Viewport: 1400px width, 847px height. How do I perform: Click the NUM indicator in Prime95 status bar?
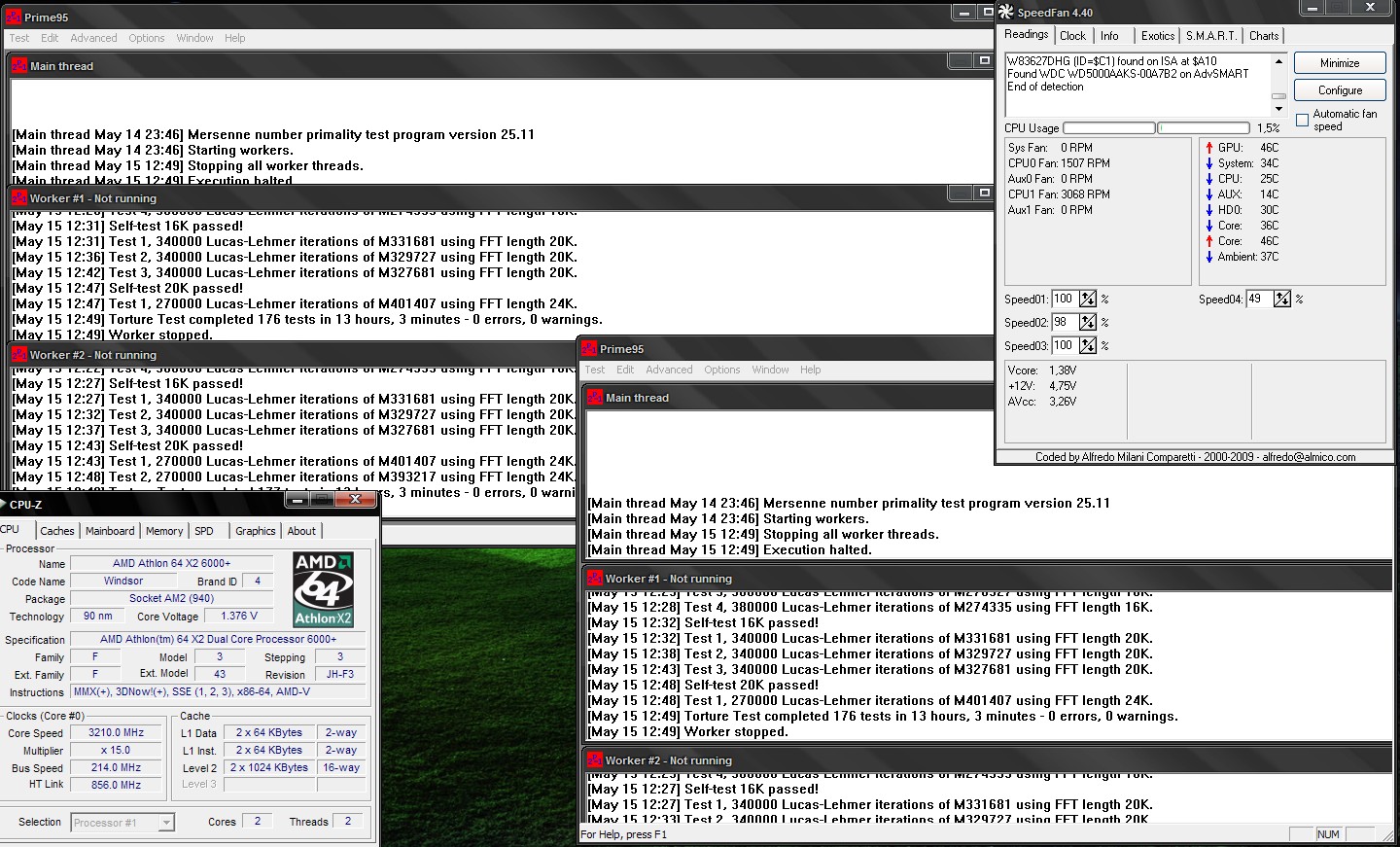point(1328,834)
